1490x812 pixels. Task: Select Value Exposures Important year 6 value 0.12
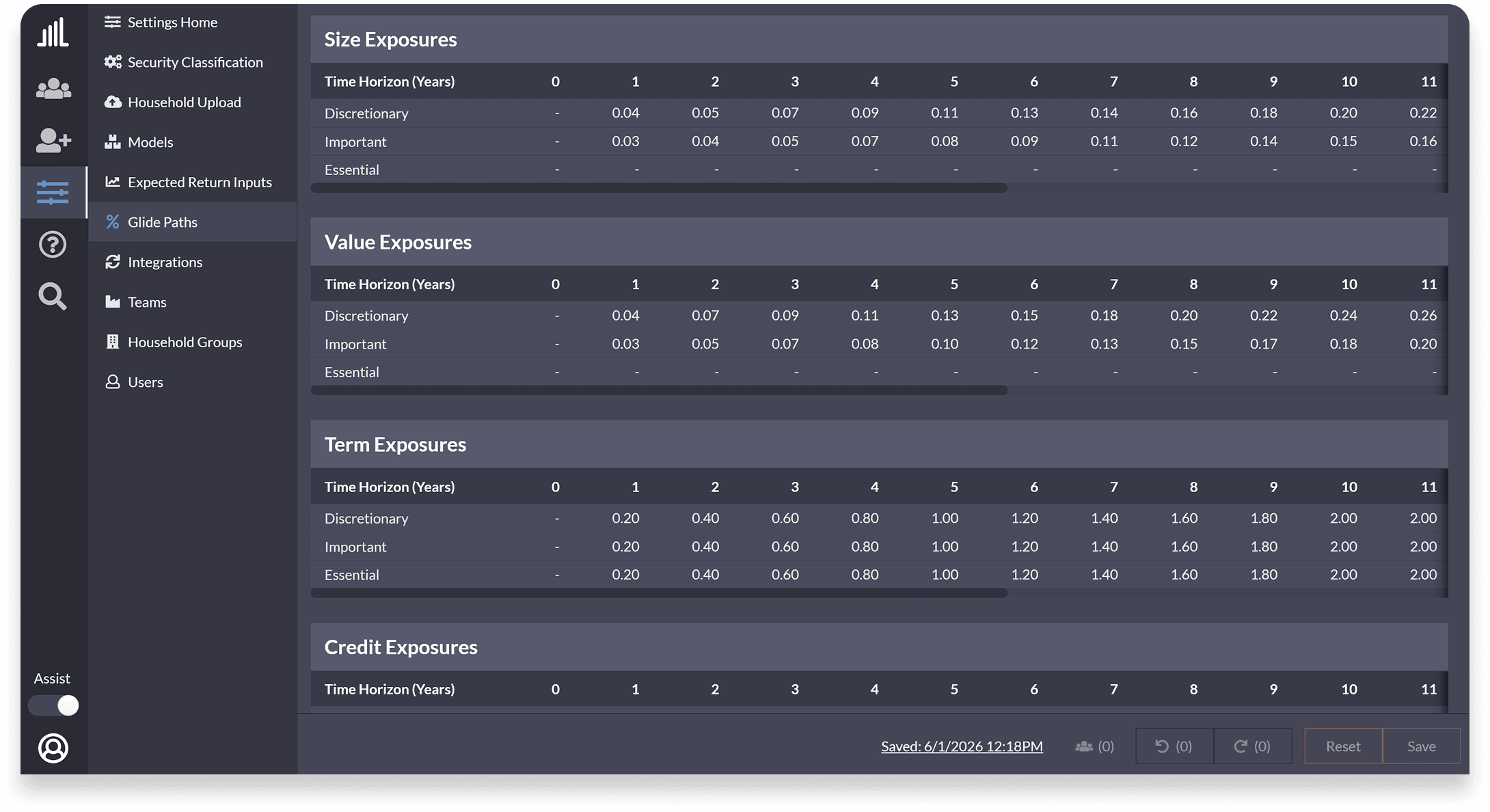1025,344
